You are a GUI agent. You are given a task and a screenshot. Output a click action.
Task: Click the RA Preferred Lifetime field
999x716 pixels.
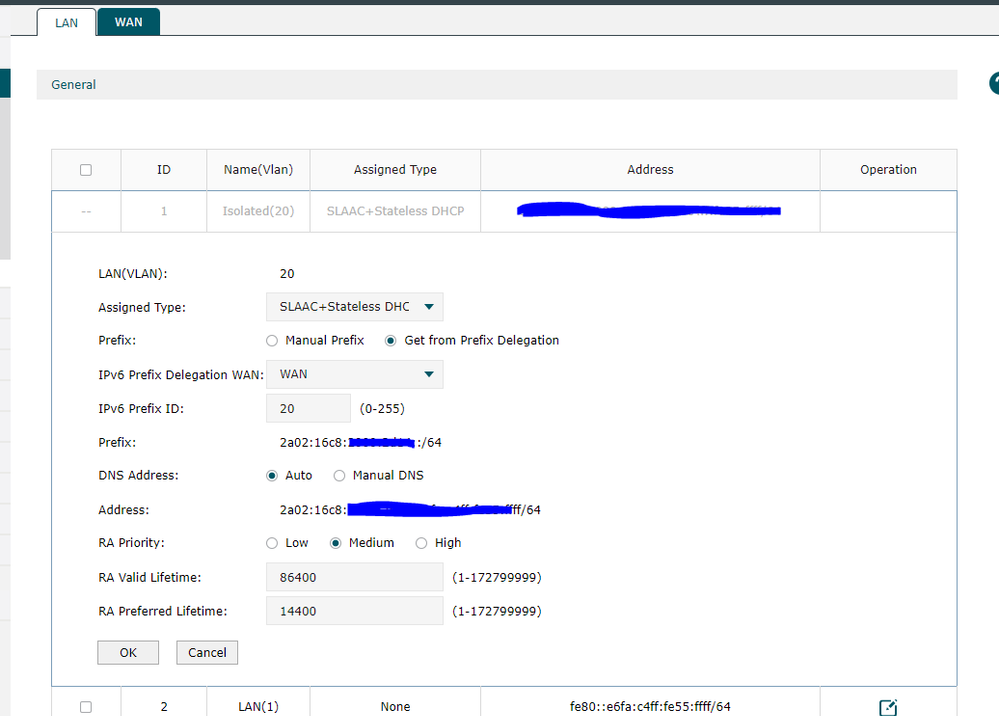click(355, 611)
